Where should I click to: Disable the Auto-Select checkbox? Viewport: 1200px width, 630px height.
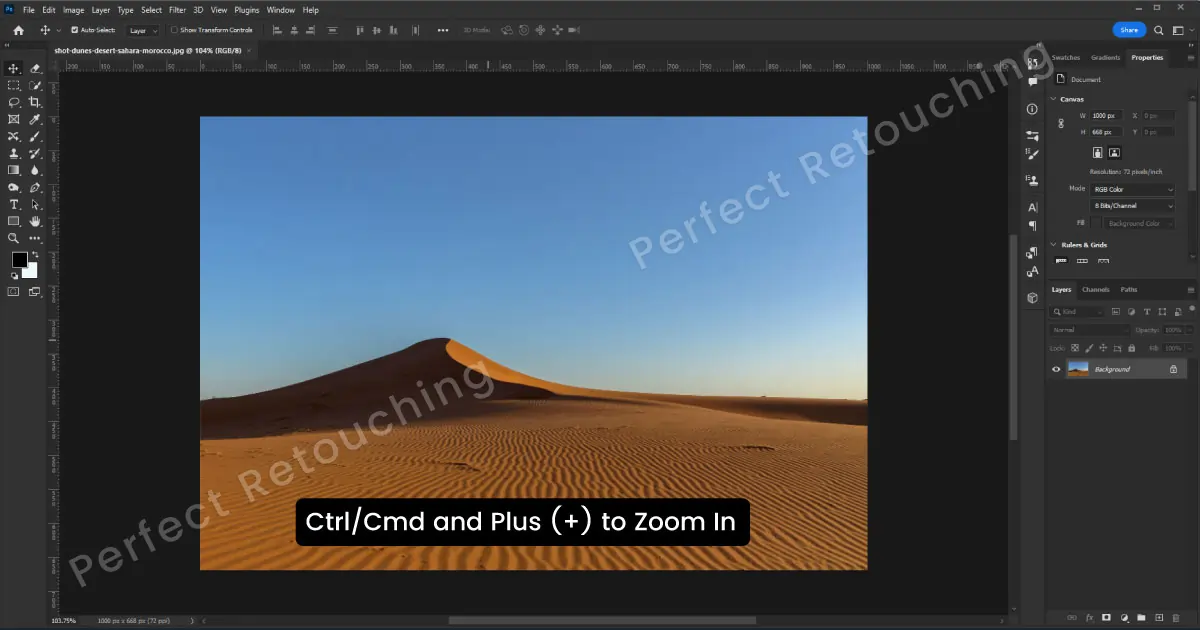75,30
